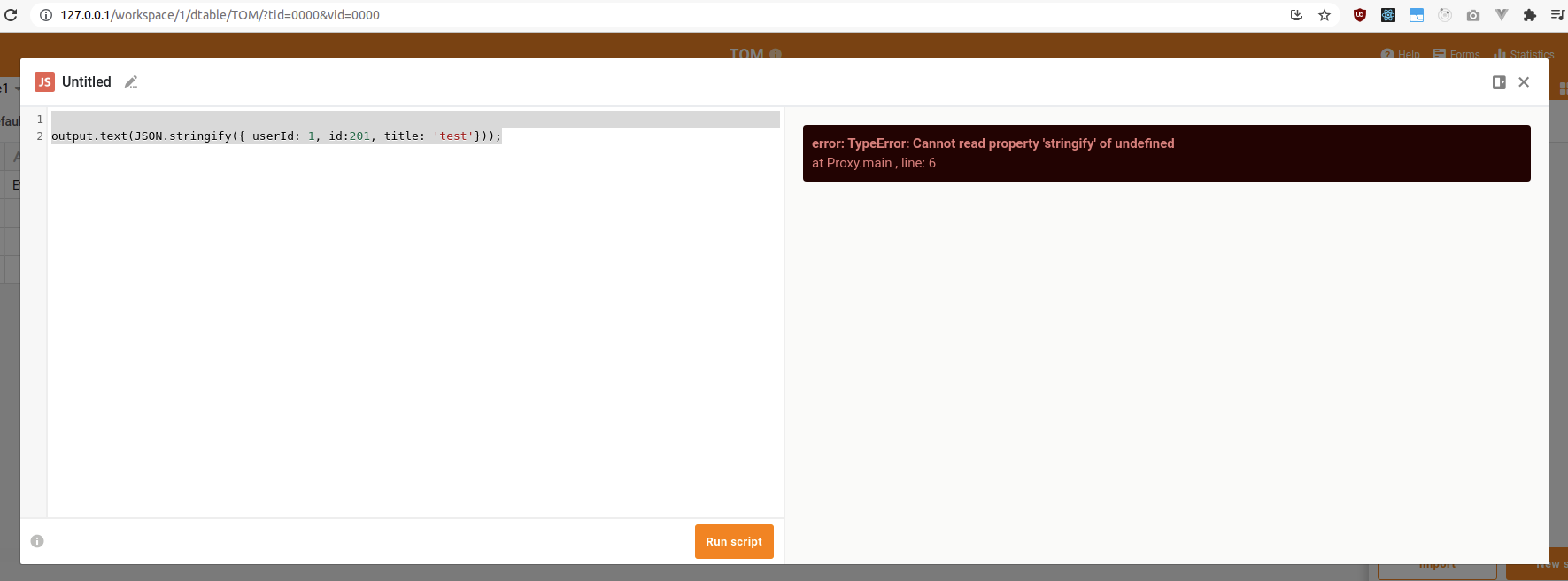1568x581 pixels.
Task: Click the red JS script icon
Action: (44, 82)
